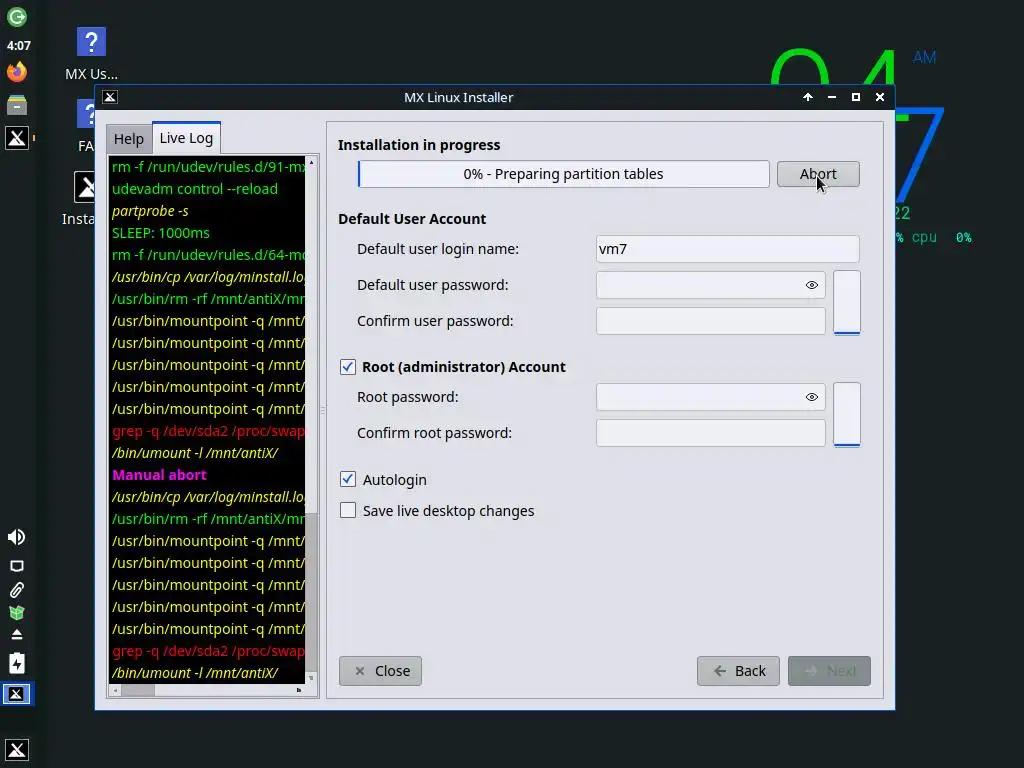The height and width of the screenshot is (768, 1024).
Task: Click the live log scroll up arrow
Action: point(311,161)
